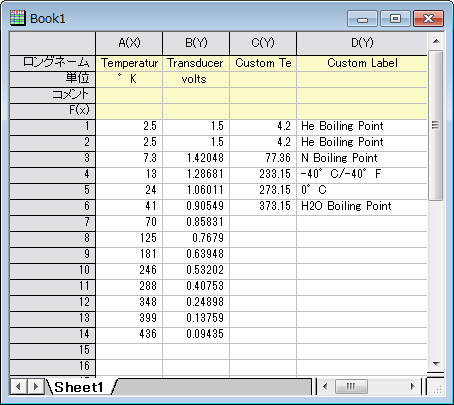Click horizontal scrollbar left arrow

point(325,387)
